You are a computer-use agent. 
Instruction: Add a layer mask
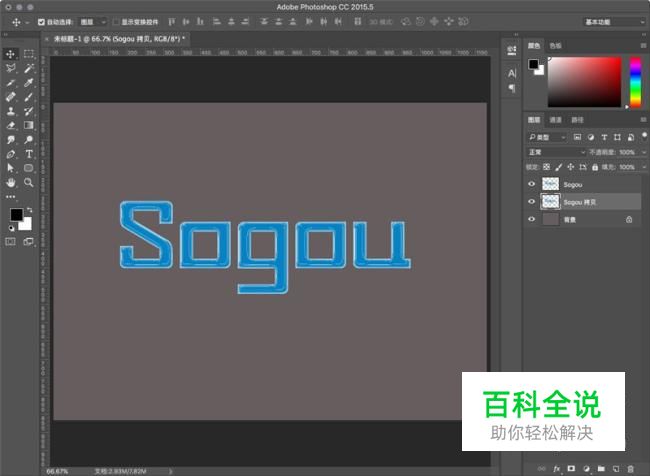571,469
